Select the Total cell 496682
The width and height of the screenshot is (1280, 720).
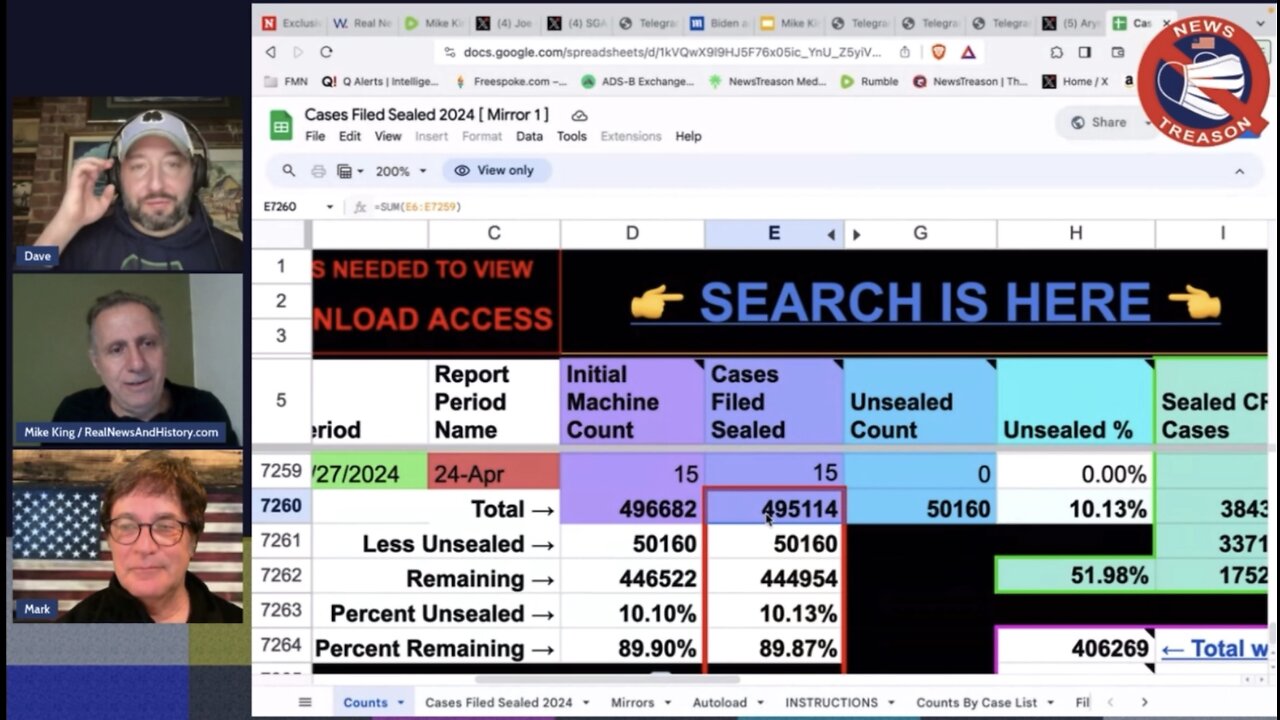tap(632, 508)
